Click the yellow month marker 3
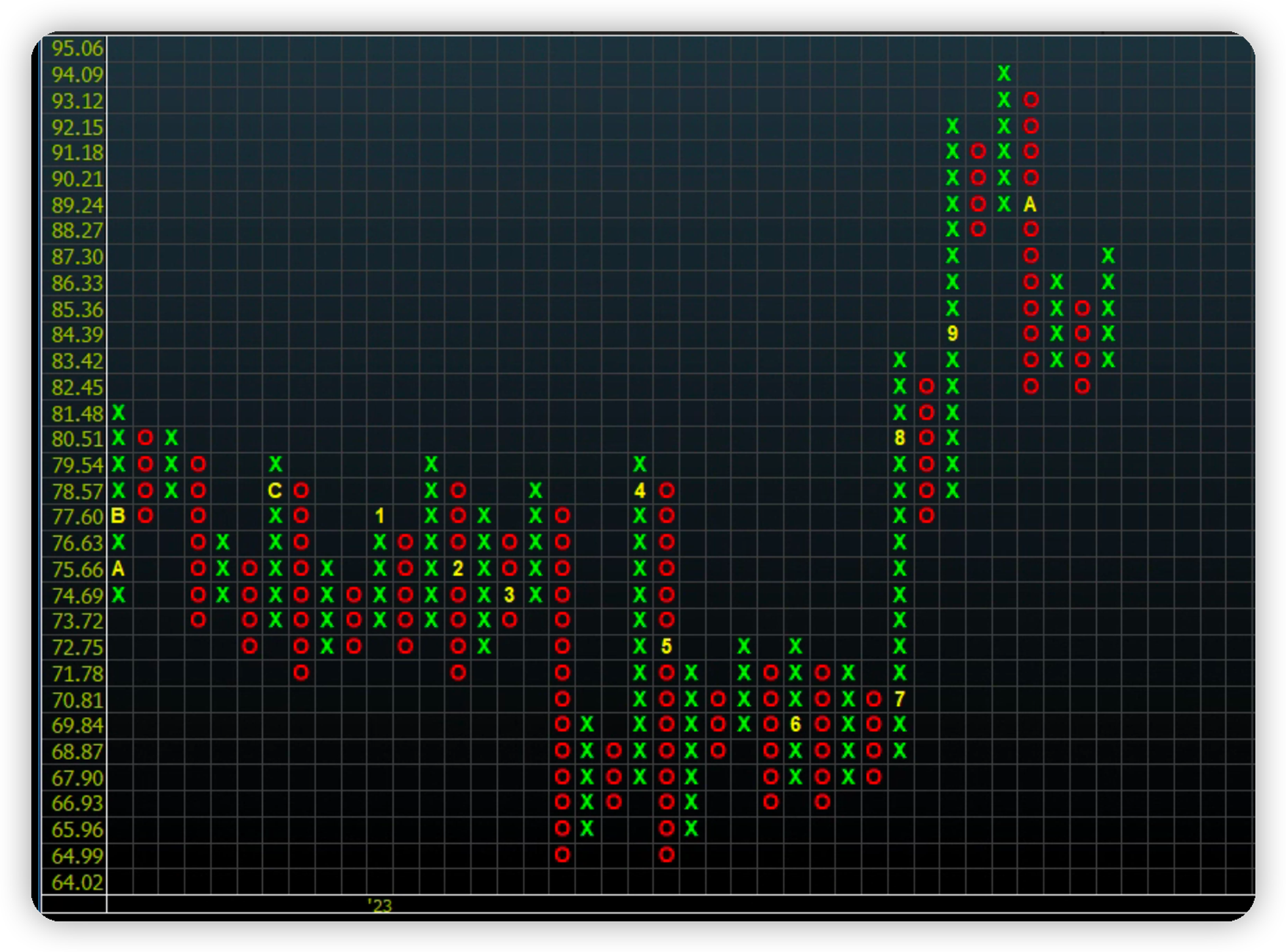 click(x=509, y=594)
